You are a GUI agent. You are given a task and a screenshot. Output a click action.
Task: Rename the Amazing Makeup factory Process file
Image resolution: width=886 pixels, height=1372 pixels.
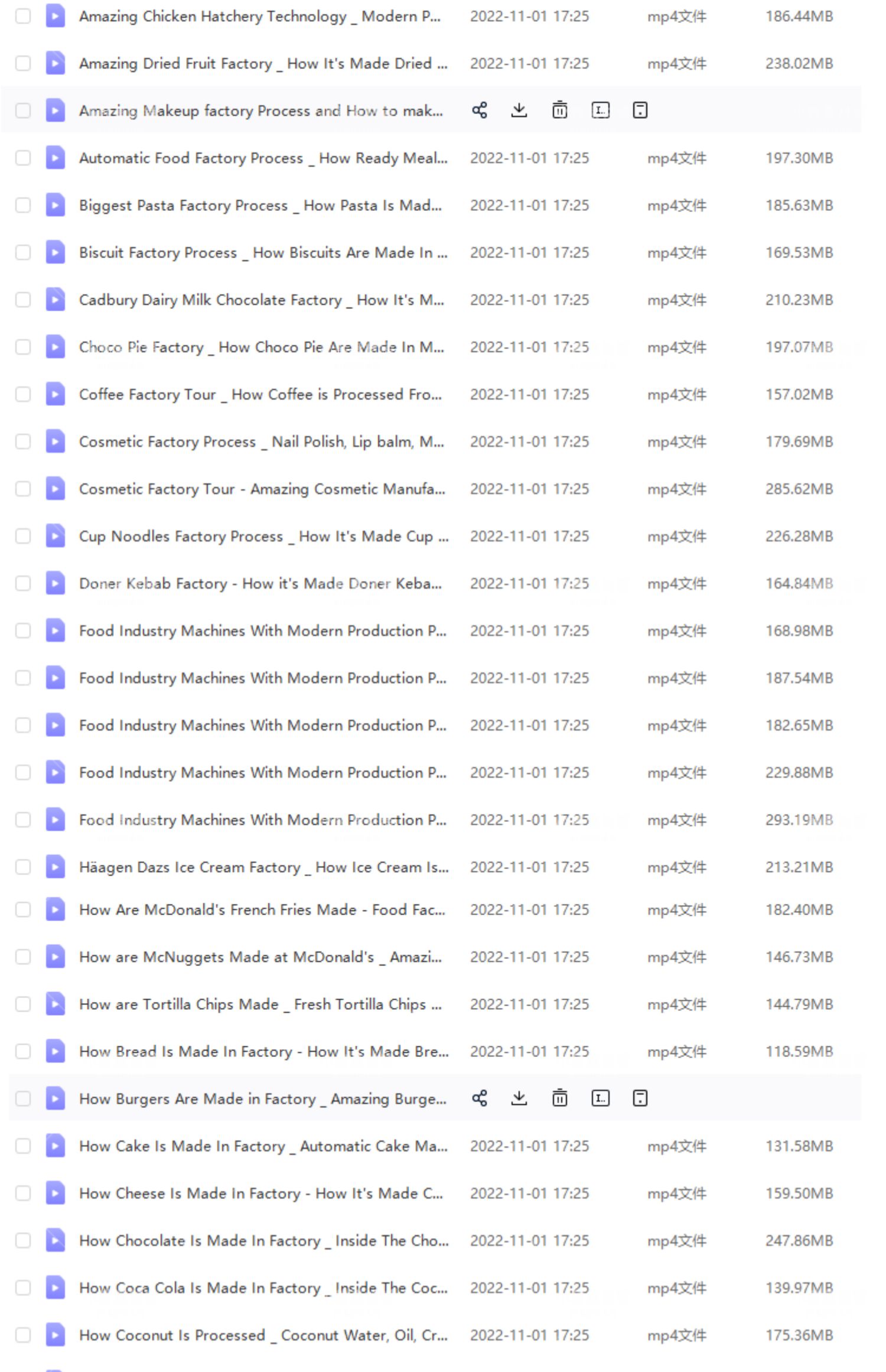(600, 110)
